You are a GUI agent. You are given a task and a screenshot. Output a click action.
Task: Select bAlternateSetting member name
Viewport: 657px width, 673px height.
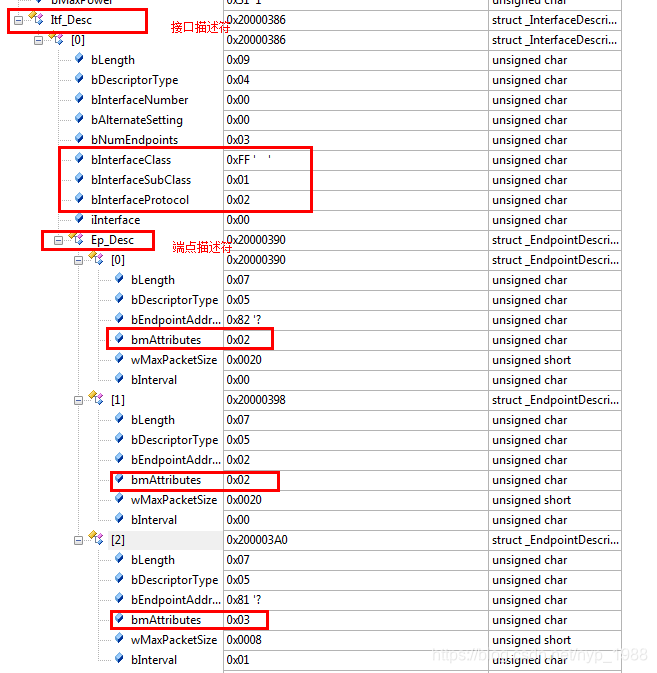[137, 120]
